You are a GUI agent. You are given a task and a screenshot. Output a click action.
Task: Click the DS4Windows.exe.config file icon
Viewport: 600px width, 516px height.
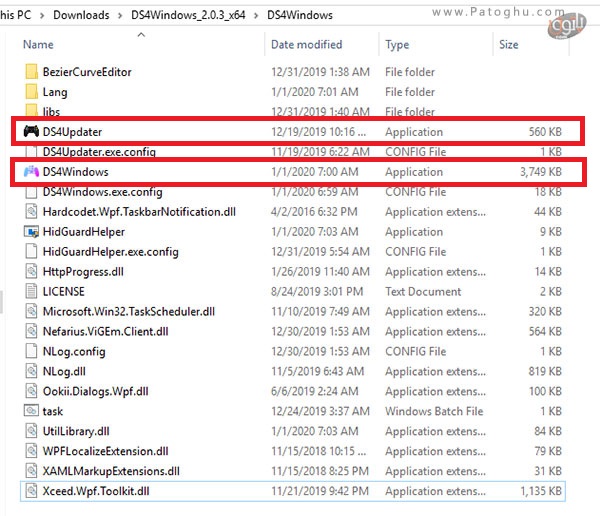tap(31, 192)
